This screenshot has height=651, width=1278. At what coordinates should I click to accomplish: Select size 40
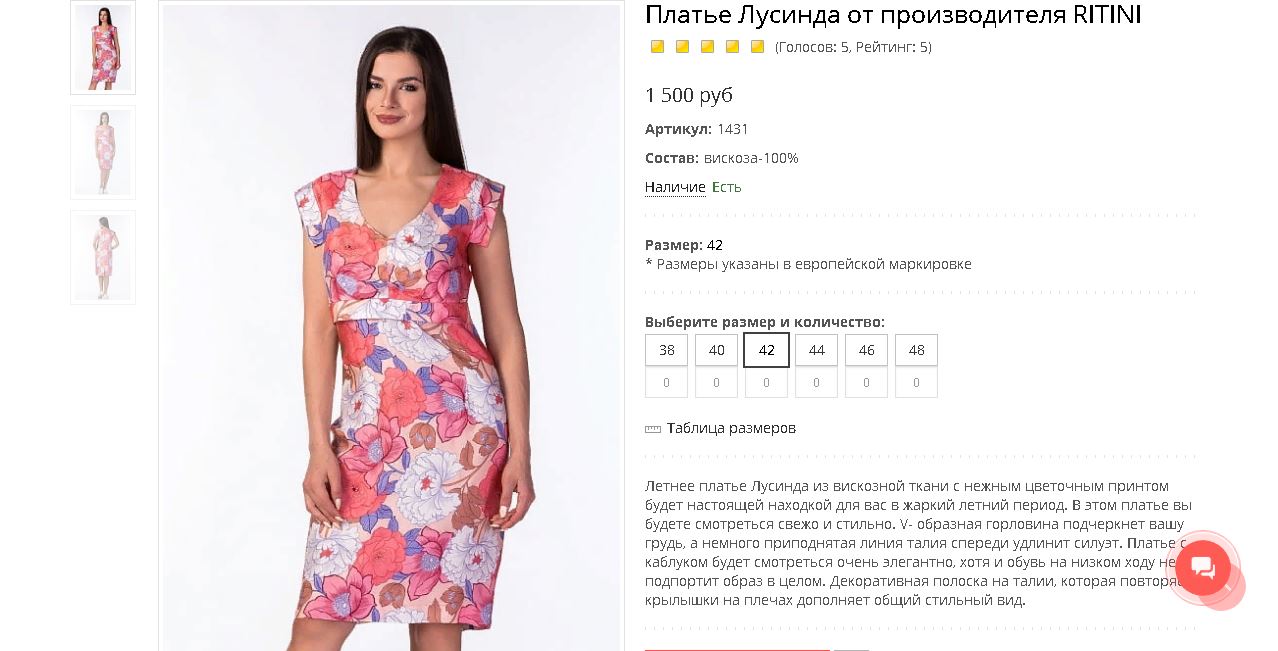pos(716,350)
